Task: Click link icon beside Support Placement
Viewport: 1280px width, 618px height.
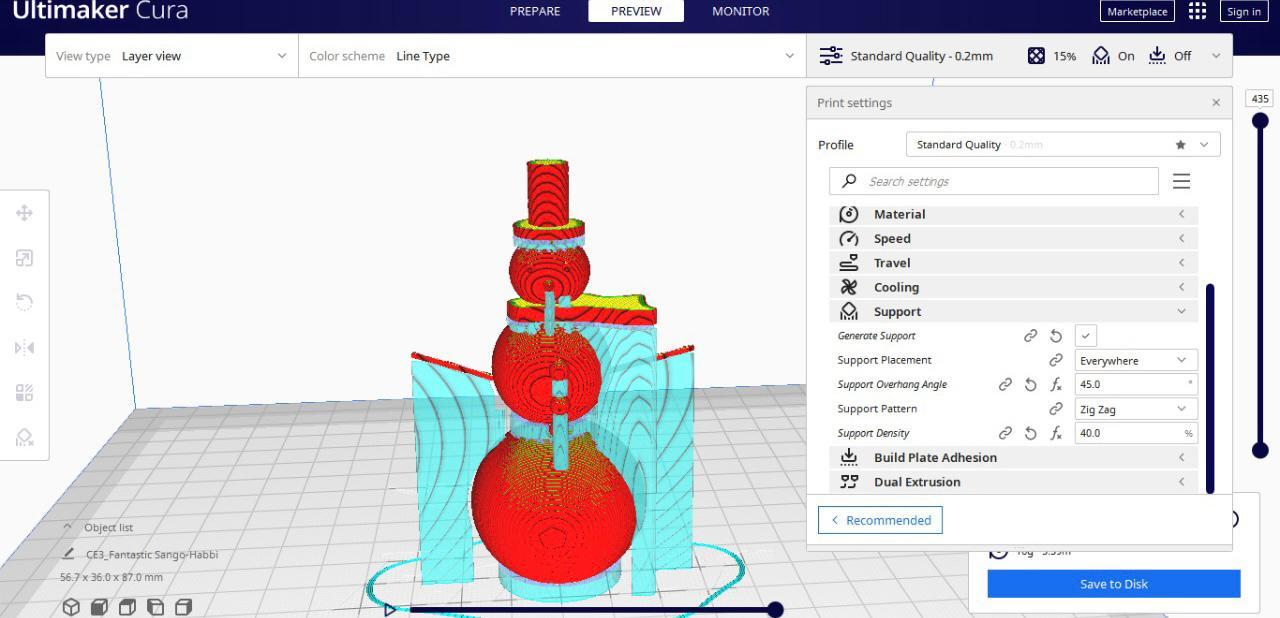Action: (x=1055, y=360)
